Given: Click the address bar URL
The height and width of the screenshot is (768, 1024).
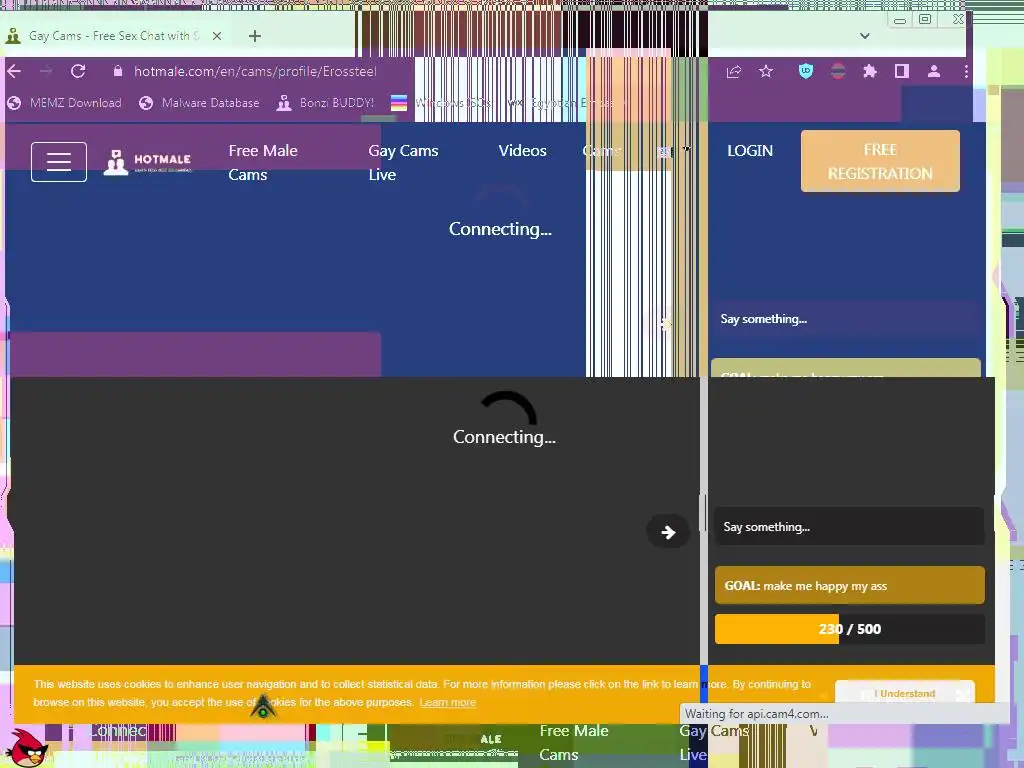Looking at the screenshot, I should point(255,71).
